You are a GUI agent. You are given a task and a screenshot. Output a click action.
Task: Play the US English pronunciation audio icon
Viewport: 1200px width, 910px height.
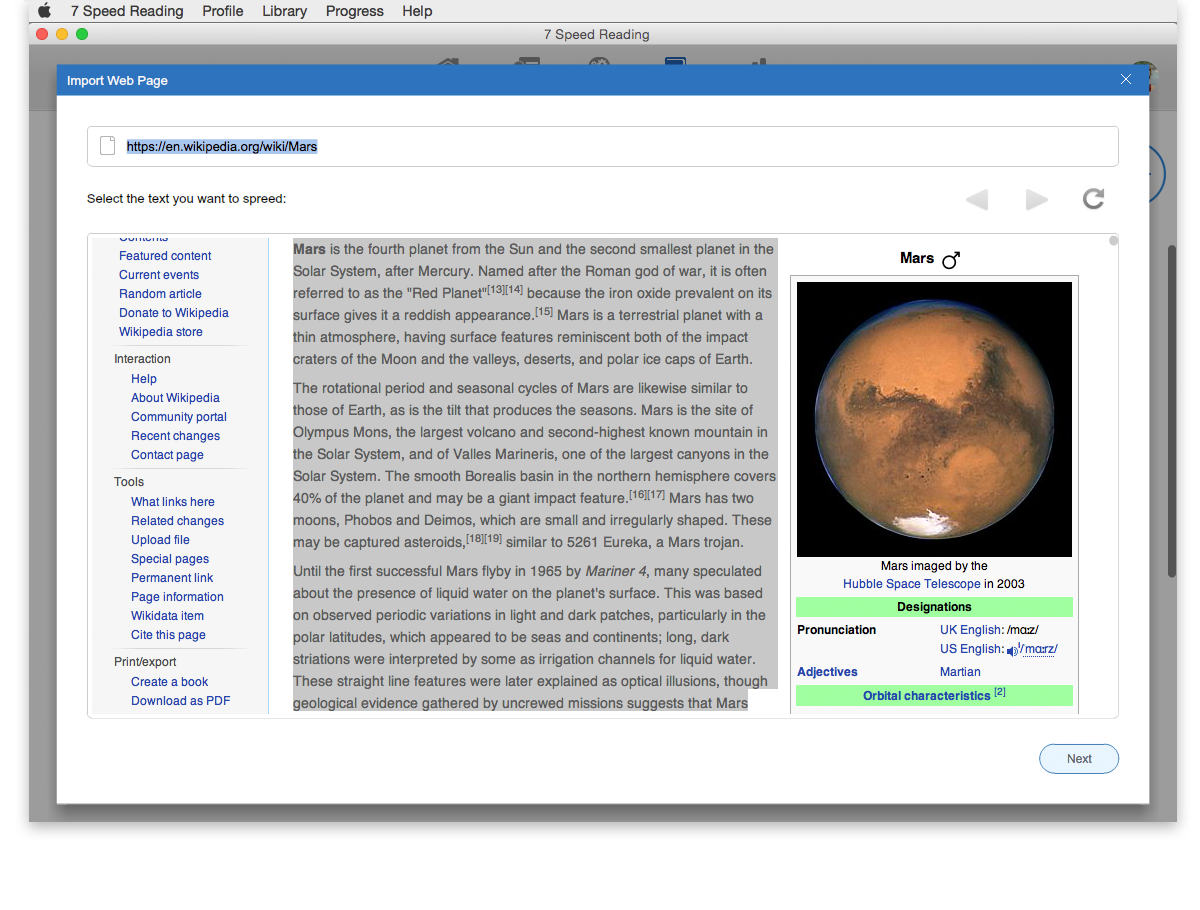pos(1012,650)
